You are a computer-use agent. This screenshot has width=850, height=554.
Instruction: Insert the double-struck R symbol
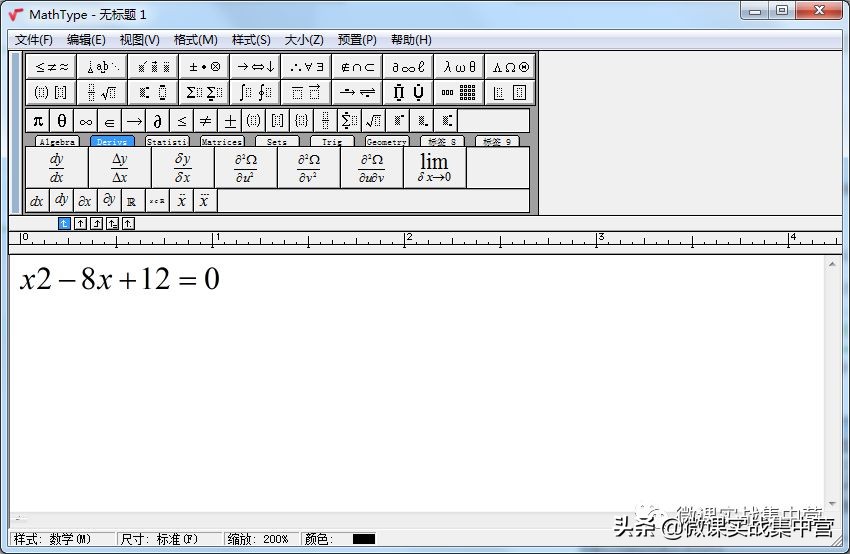pos(131,201)
